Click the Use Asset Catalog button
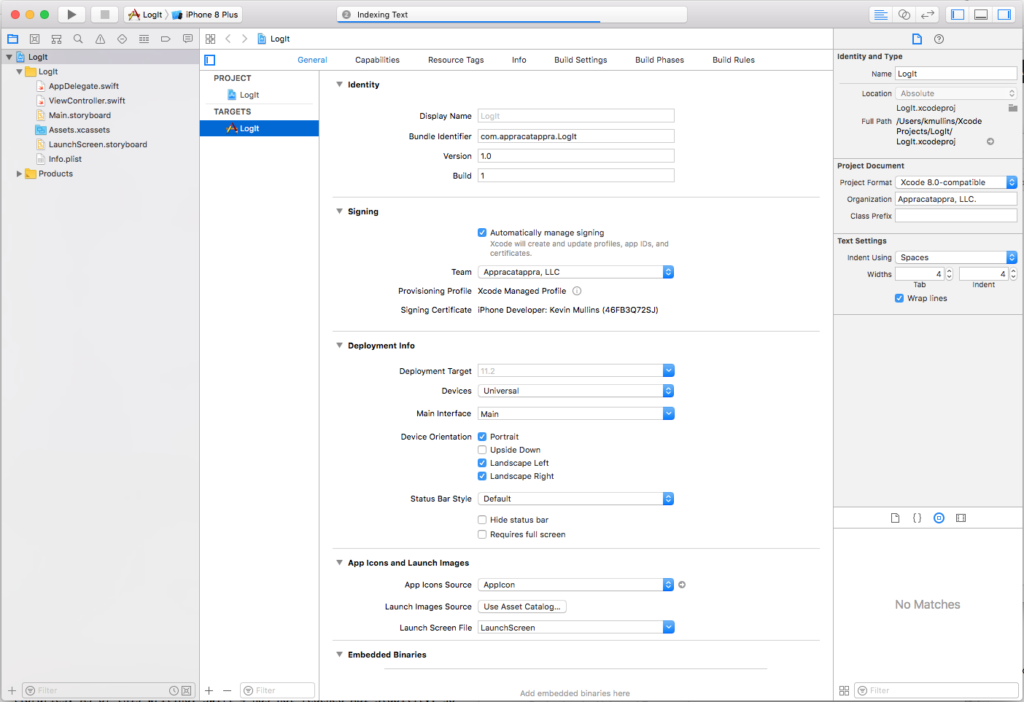The height and width of the screenshot is (702, 1024). 522,606
